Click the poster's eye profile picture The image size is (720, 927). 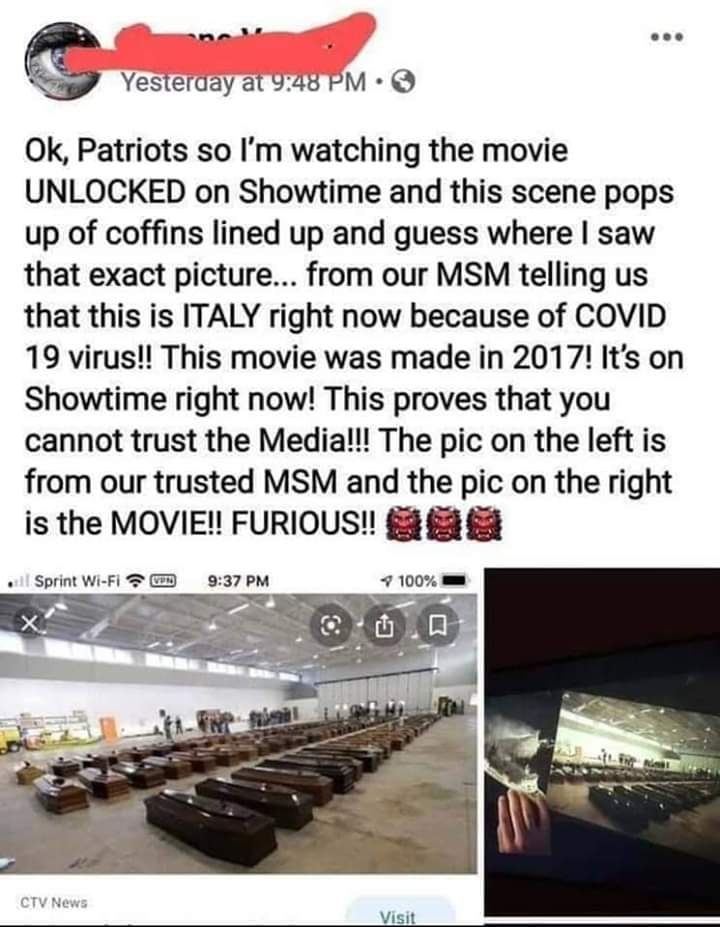pyautogui.click(x=62, y=61)
